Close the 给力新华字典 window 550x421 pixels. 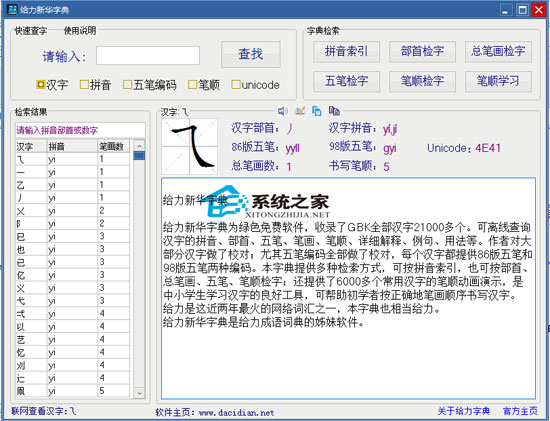coord(538,10)
